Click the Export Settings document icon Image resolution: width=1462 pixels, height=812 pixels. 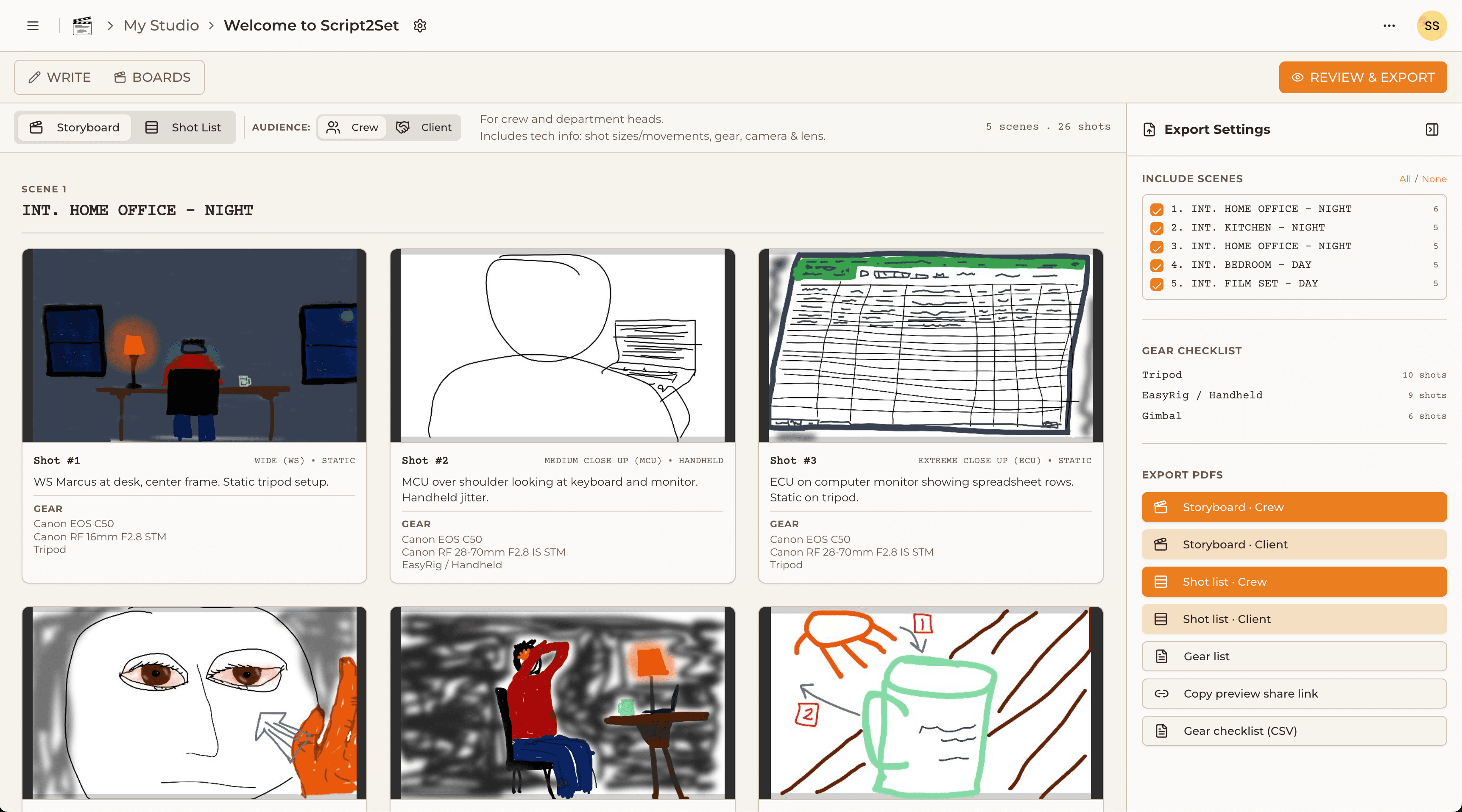tap(1149, 129)
